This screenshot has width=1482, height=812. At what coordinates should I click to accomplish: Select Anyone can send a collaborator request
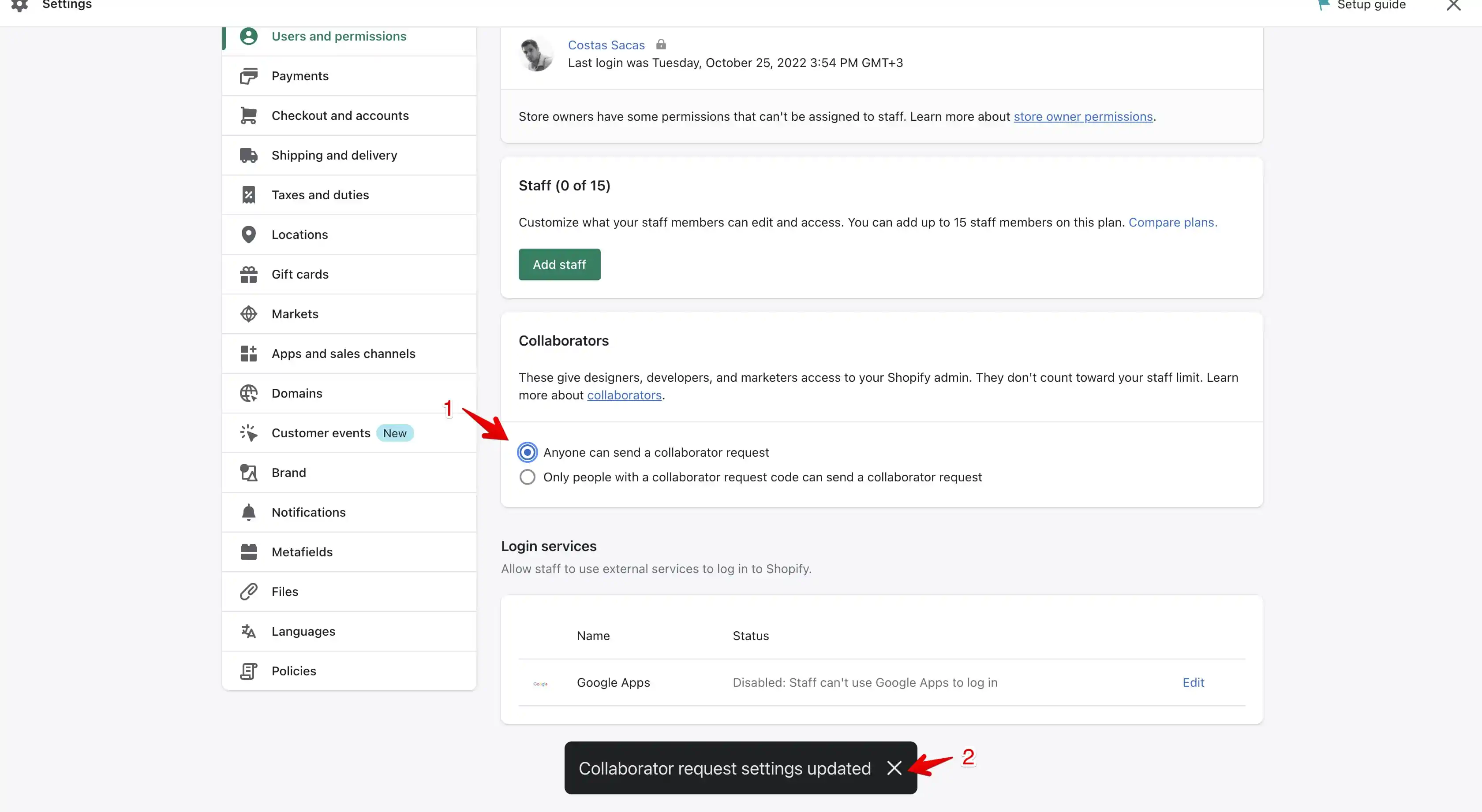point(527,453)
